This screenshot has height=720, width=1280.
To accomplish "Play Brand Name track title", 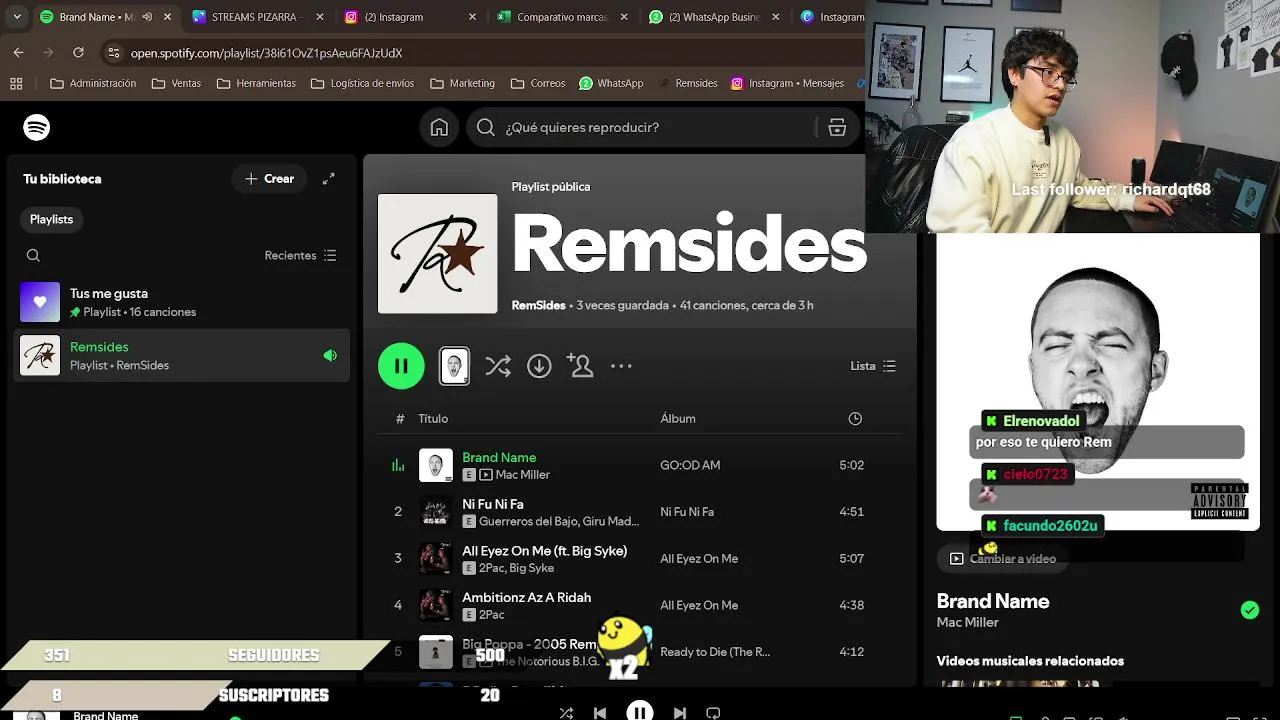I will [499, 457].
